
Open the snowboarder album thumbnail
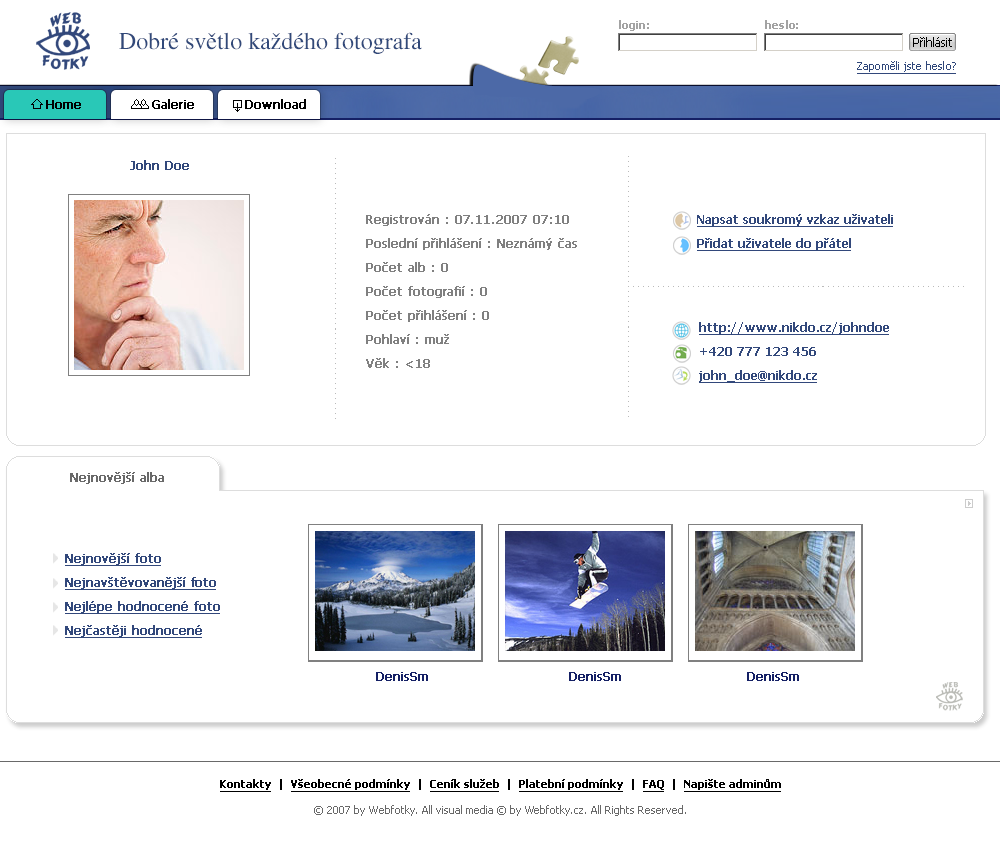tap(585, 592)
